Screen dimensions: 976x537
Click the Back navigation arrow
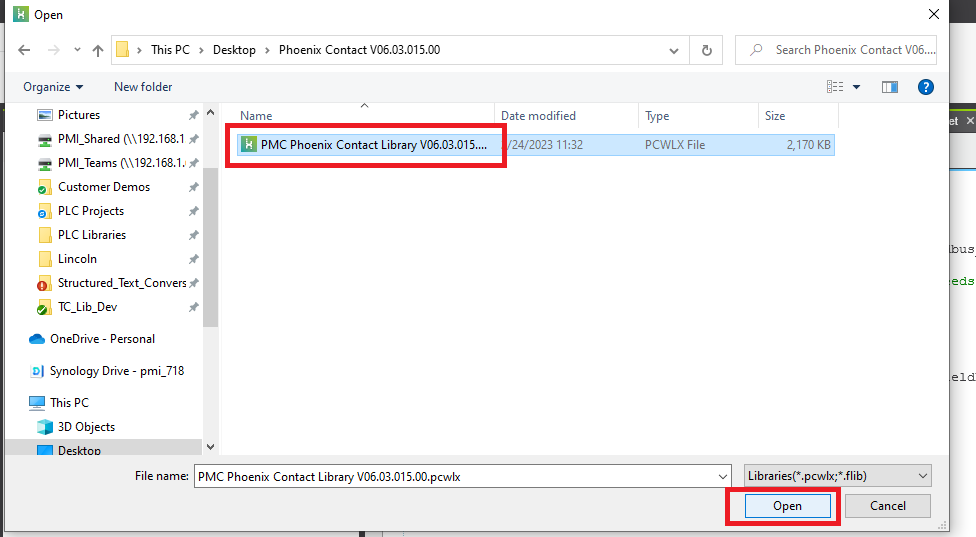(24, 50)
